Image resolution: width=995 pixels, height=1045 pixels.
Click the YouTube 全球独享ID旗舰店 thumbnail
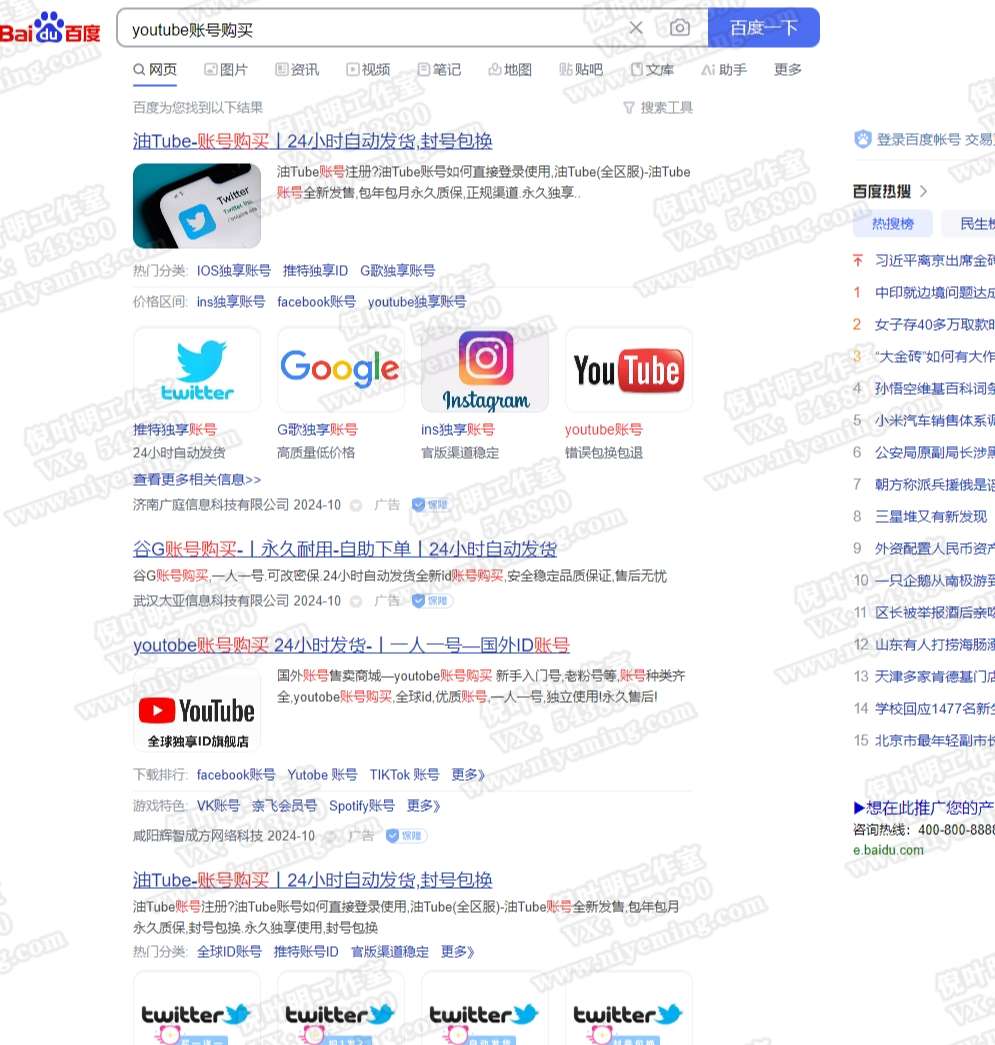coord(197,710)
